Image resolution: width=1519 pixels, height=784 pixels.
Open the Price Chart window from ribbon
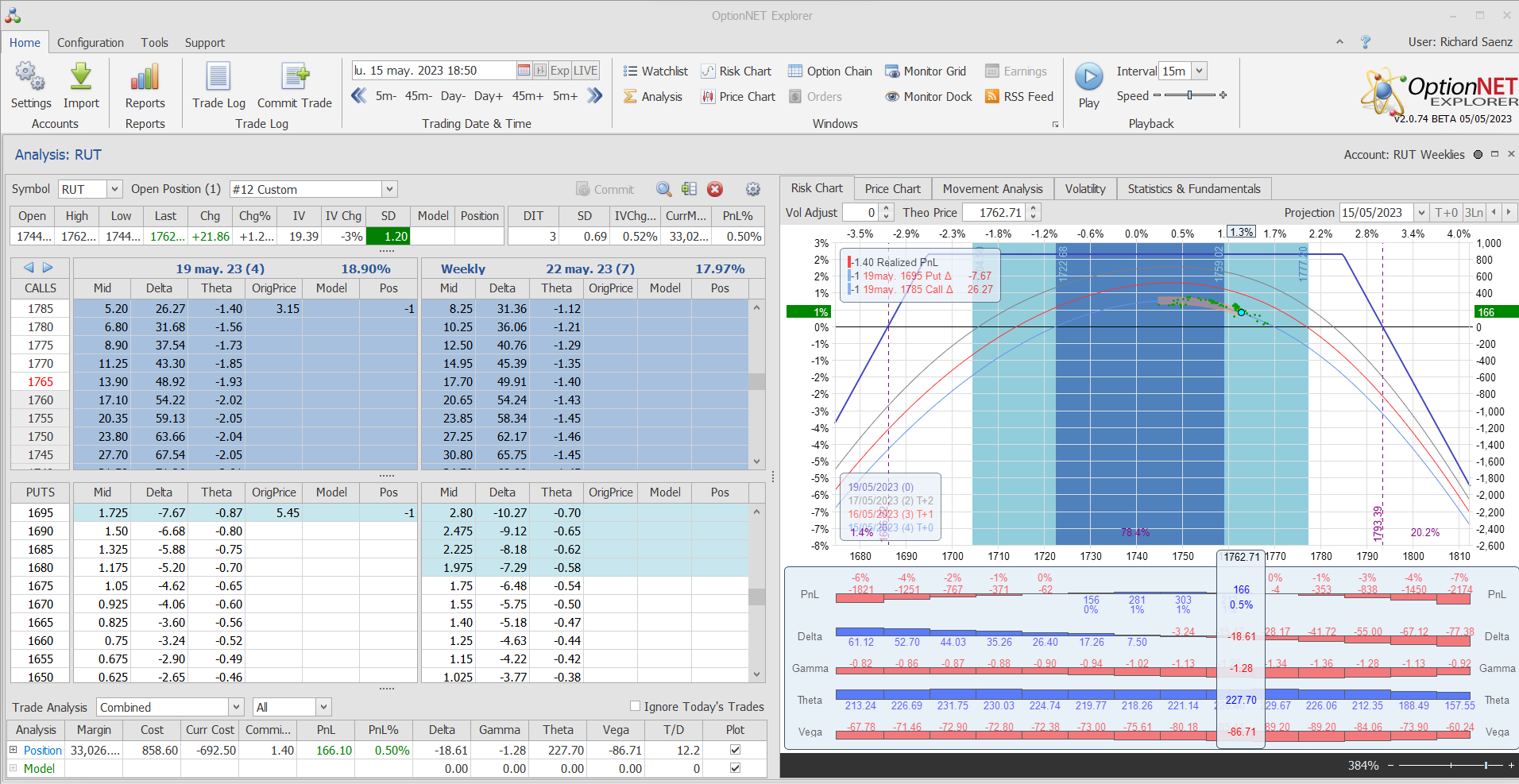pos(738,96)
